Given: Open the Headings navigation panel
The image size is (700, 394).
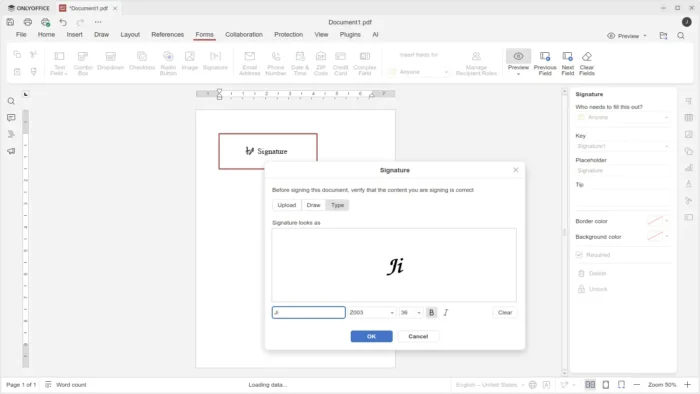Looking at the screenshot, I should [x=11, y=134].
